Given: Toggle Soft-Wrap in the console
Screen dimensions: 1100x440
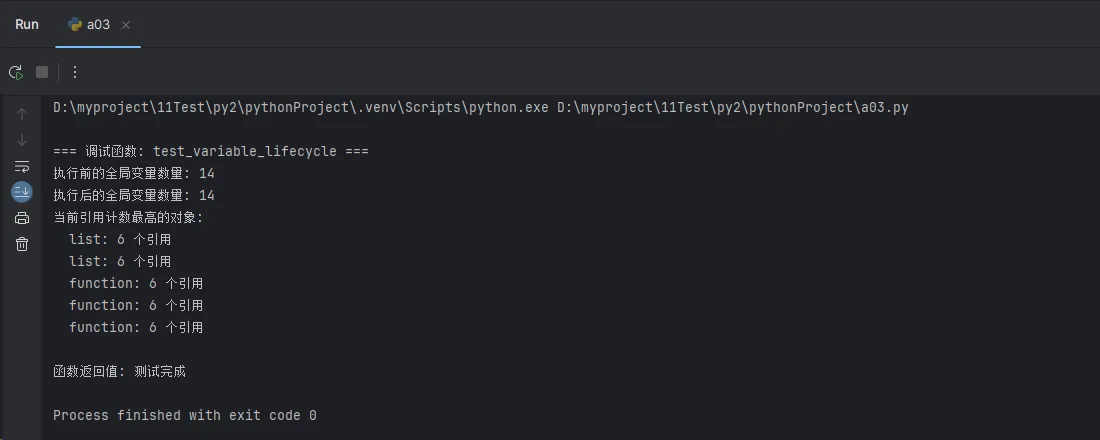Looking at the screenshot, I should [22, 166].
